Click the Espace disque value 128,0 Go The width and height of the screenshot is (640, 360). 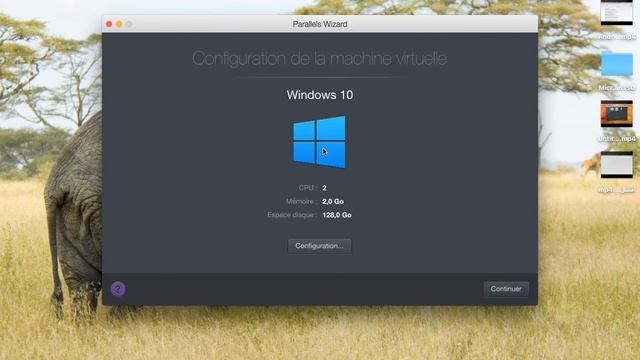[x=337, y=215]
